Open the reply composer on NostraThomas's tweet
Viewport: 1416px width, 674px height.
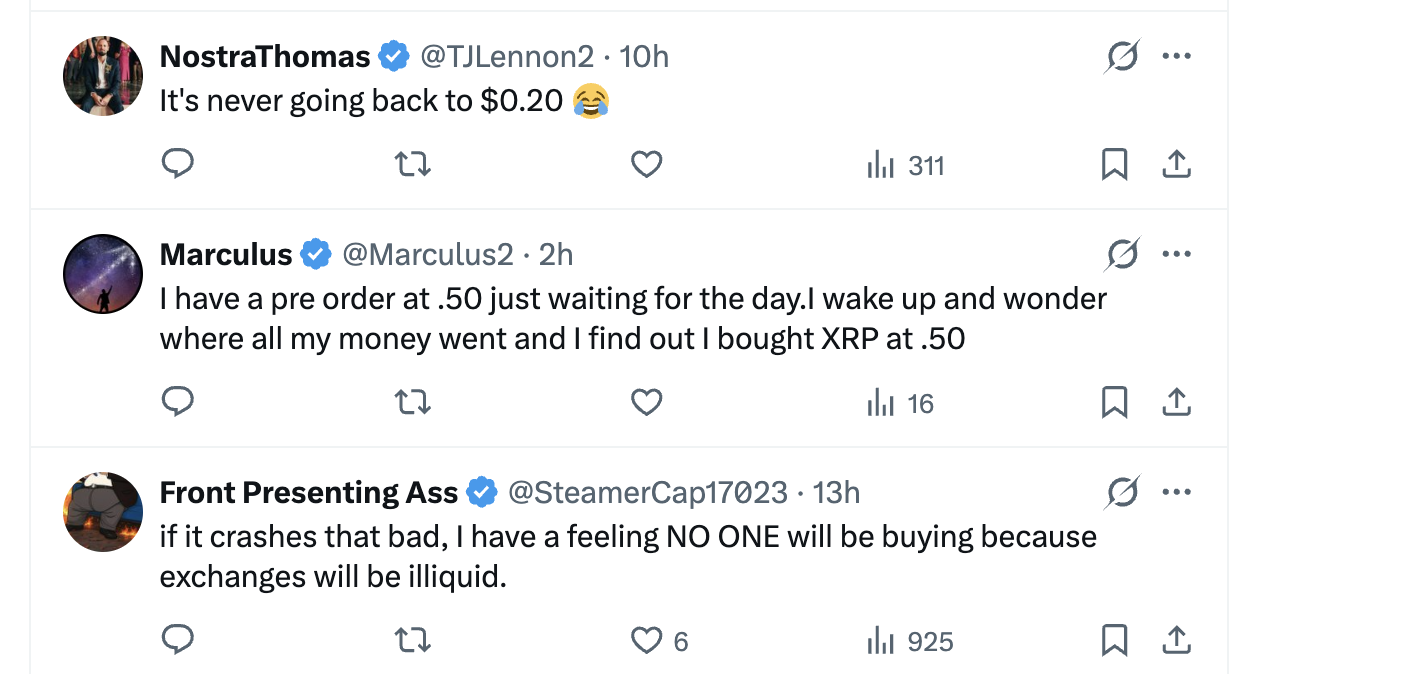pyautogui.click(x=178, y=163)
